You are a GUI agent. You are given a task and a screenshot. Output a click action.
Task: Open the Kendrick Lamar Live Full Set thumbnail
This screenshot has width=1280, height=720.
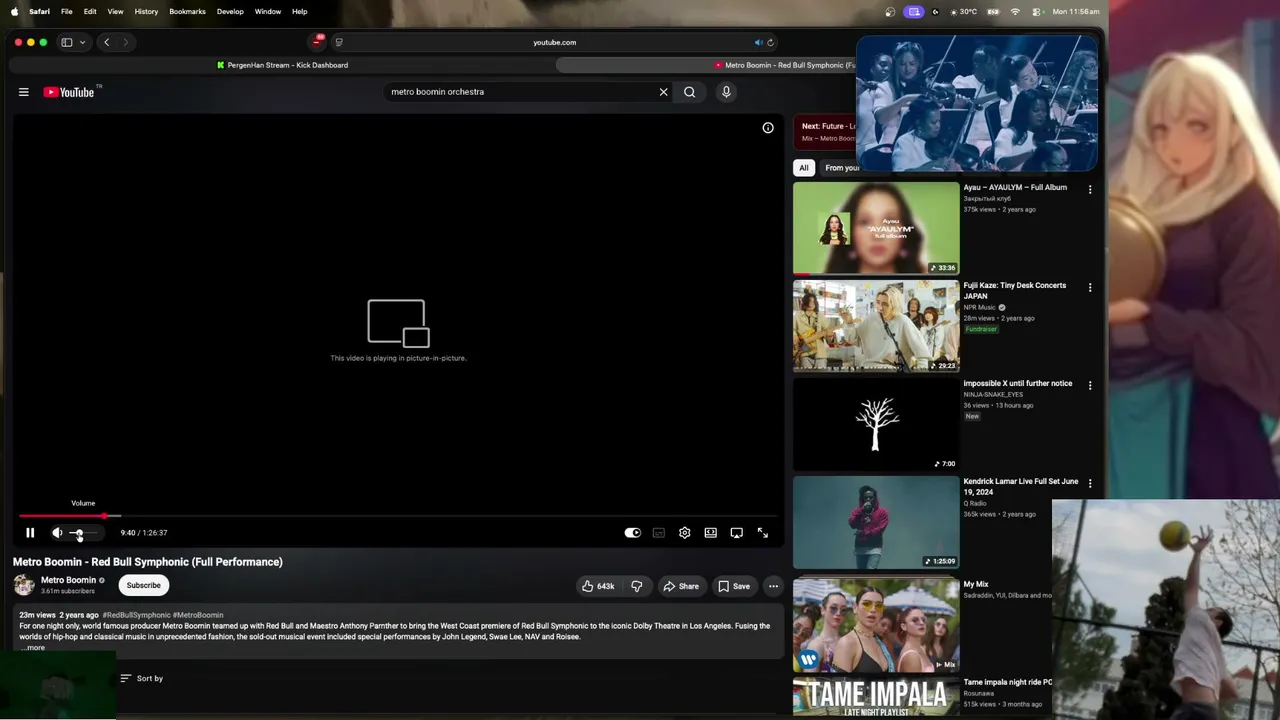pos(876,522)
